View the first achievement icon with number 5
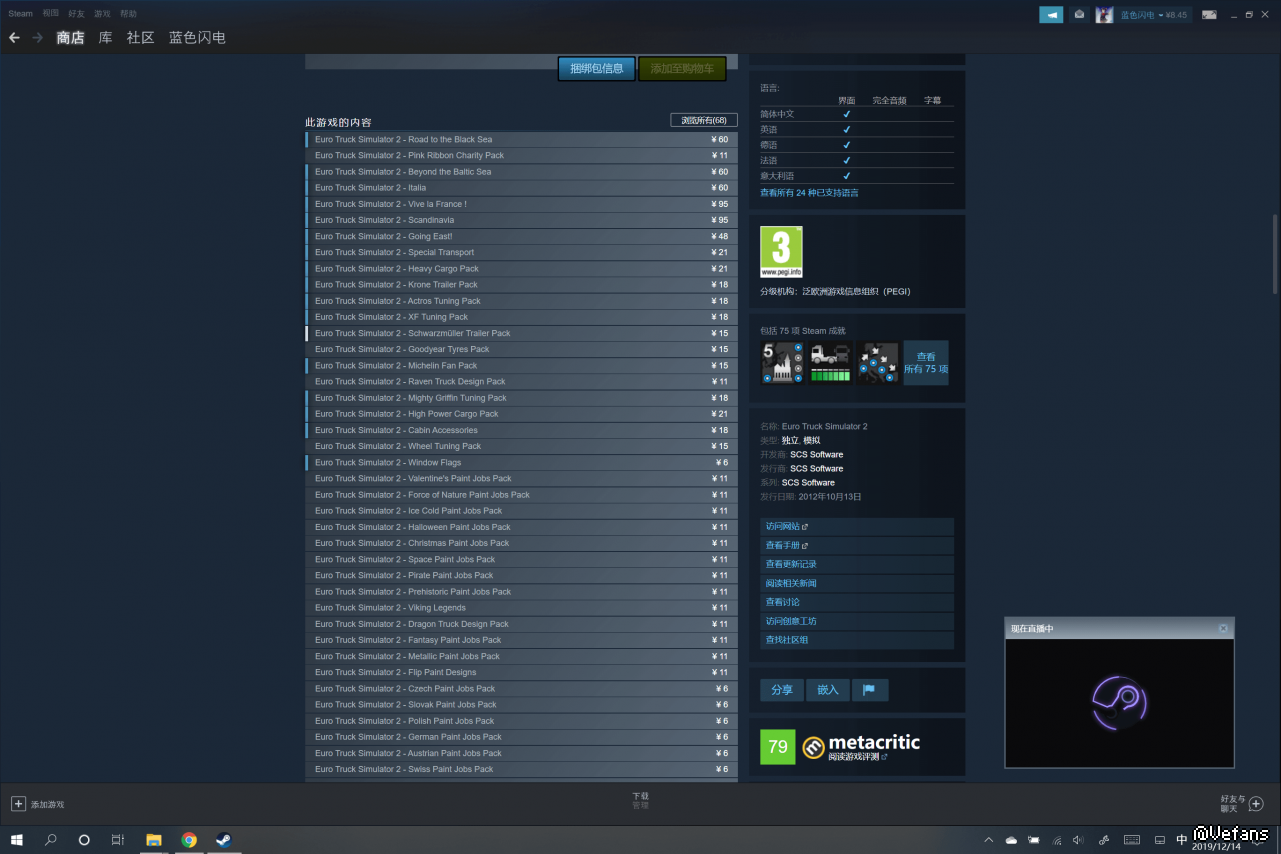 [782, 362]
